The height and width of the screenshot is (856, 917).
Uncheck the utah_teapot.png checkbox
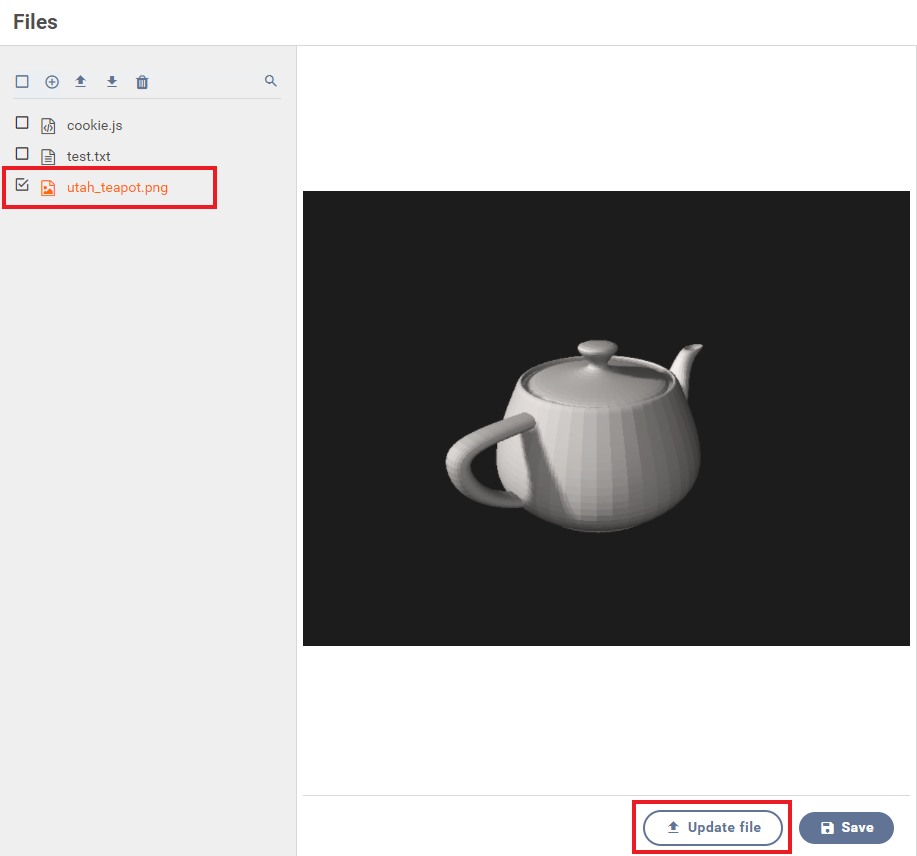click(x=22, y=185)
